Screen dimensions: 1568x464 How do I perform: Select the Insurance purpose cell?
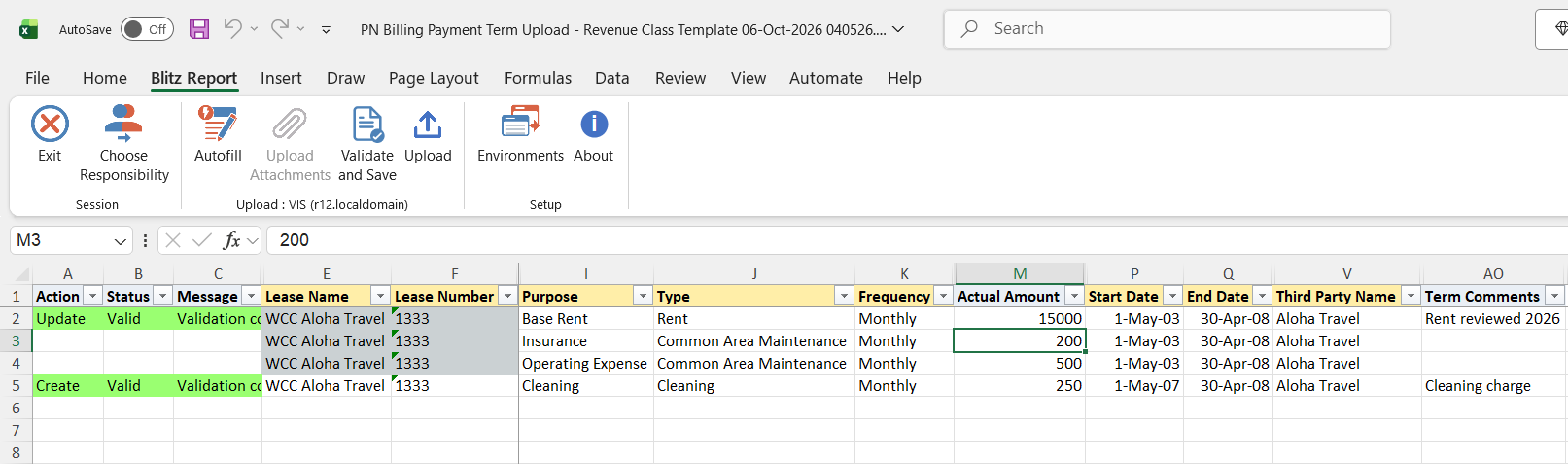tap(586, 341)
